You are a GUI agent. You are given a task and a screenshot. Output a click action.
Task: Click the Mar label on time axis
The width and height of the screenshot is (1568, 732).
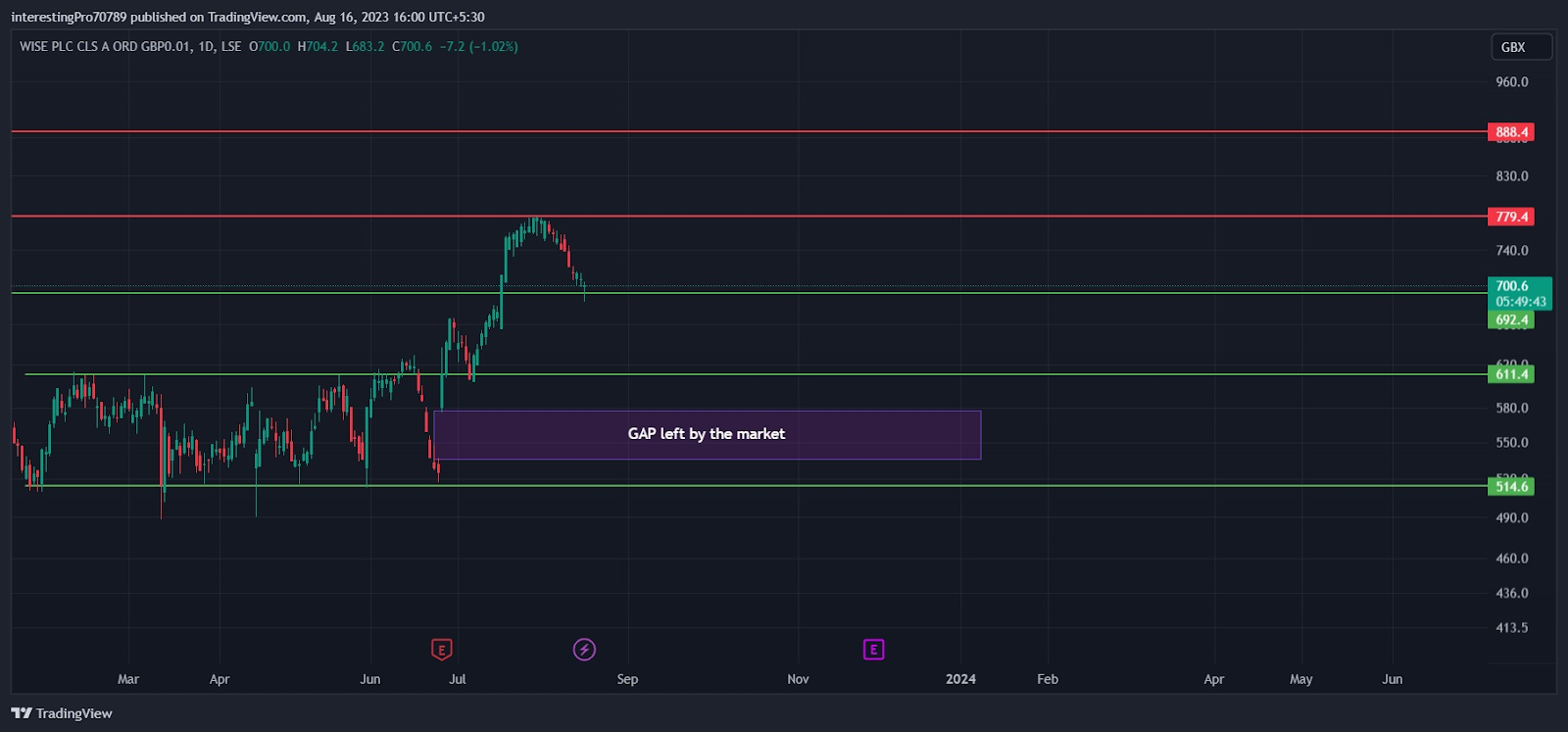pyautogui.click(x=128, y=679)
